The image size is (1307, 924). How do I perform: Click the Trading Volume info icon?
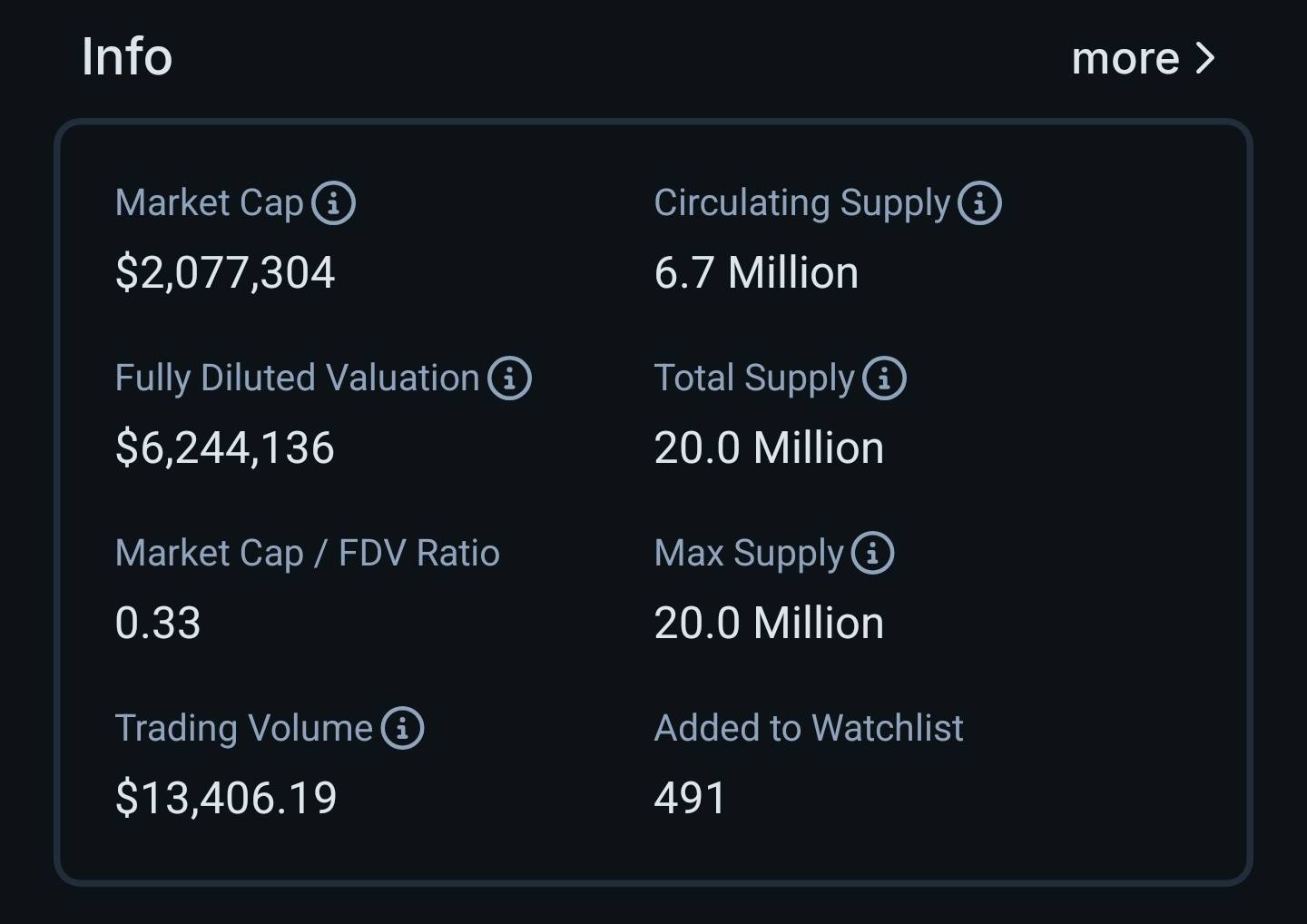402,728
